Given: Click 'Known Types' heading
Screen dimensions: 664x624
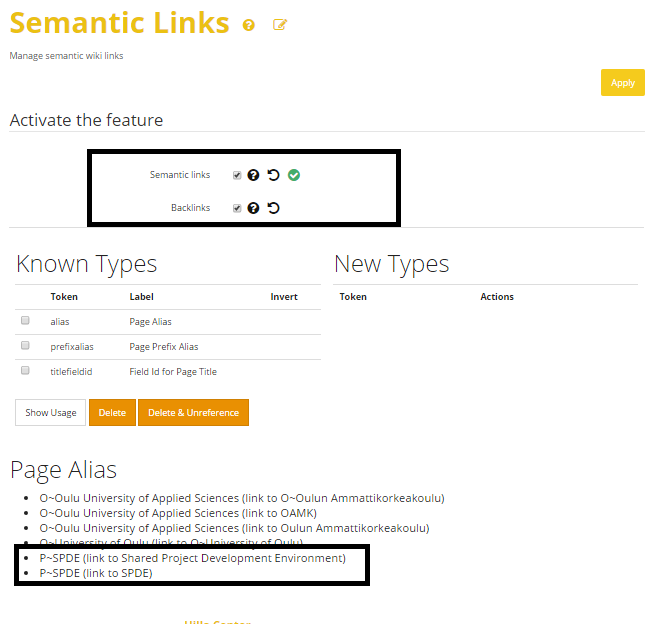Looking at the screenshot, I should 86,264.
